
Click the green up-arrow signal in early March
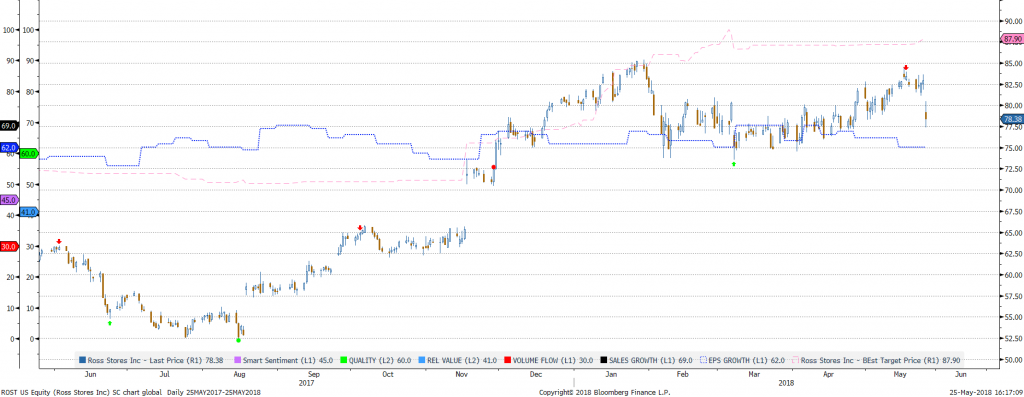click(x=734, y=164)
